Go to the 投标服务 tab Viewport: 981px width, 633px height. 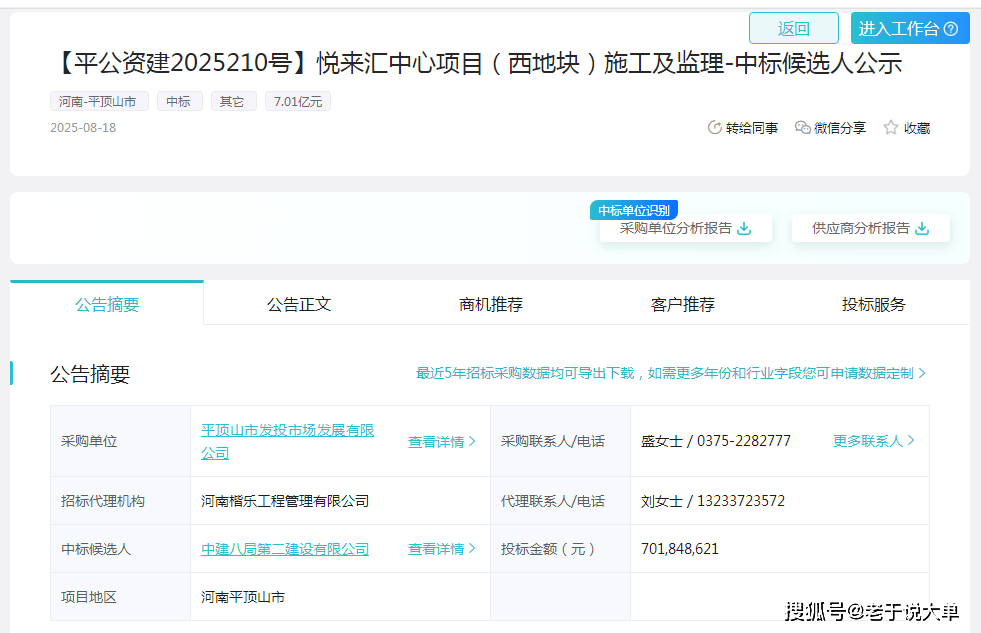(874, 304)
